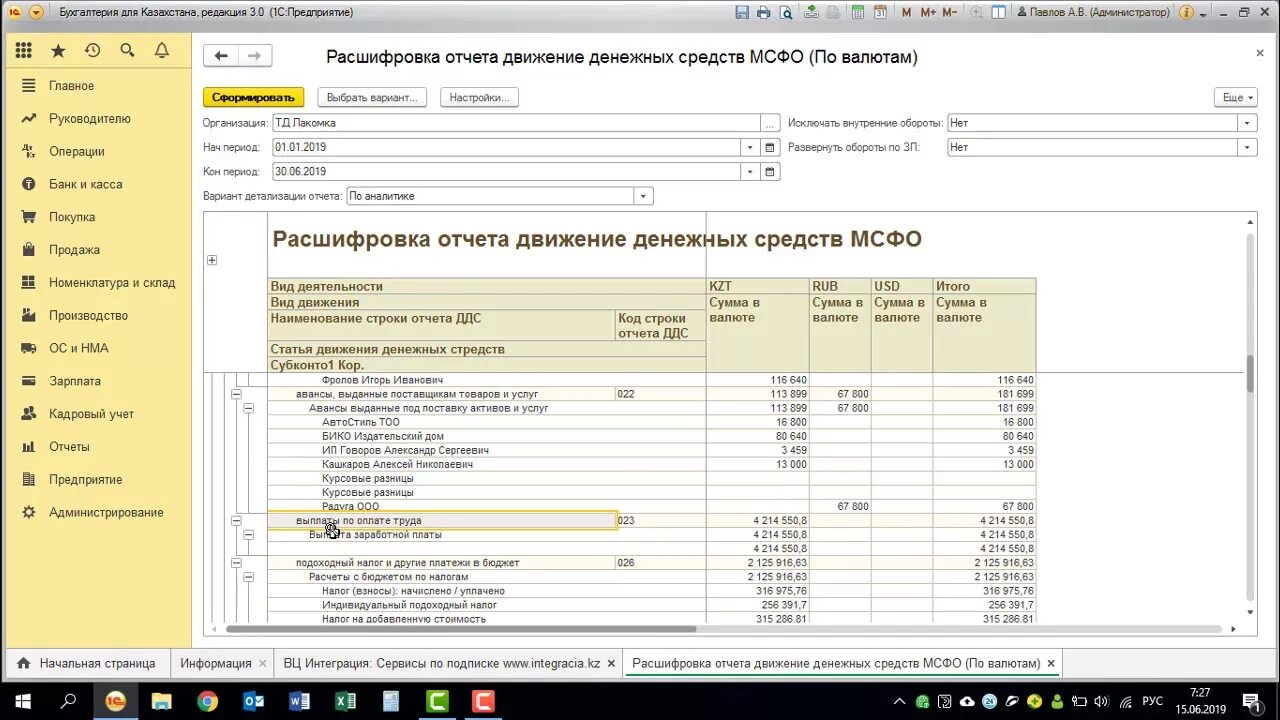Open Excel from taskbar
This screenshot has height=720, width=1280.
345,701
